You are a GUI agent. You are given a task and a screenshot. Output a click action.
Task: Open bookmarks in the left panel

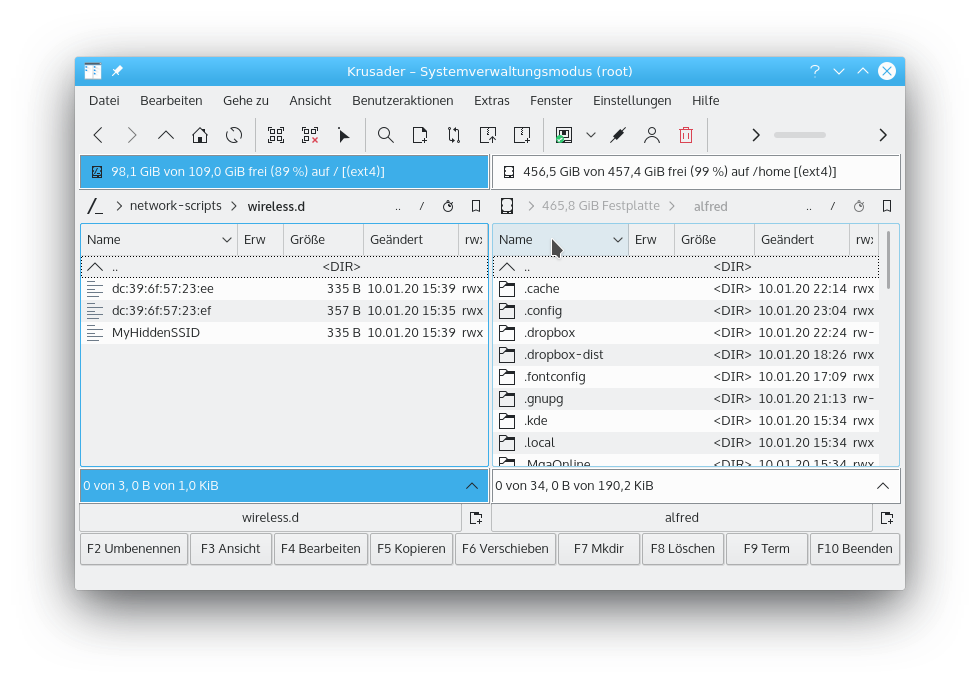(476, 206)
